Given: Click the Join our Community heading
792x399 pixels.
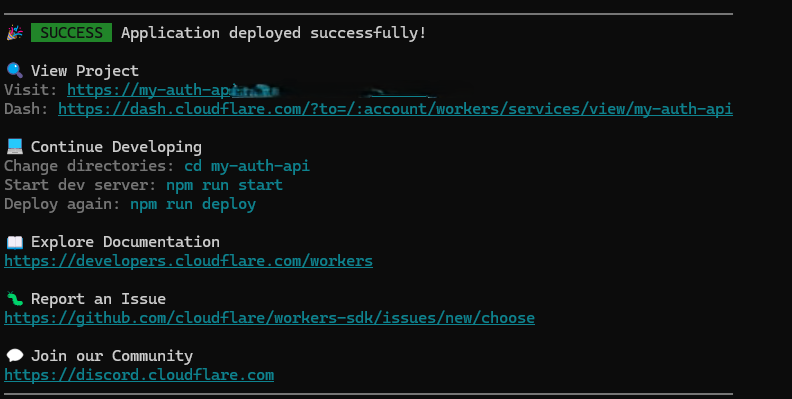Looking at the screenshot, I should 112,356.
